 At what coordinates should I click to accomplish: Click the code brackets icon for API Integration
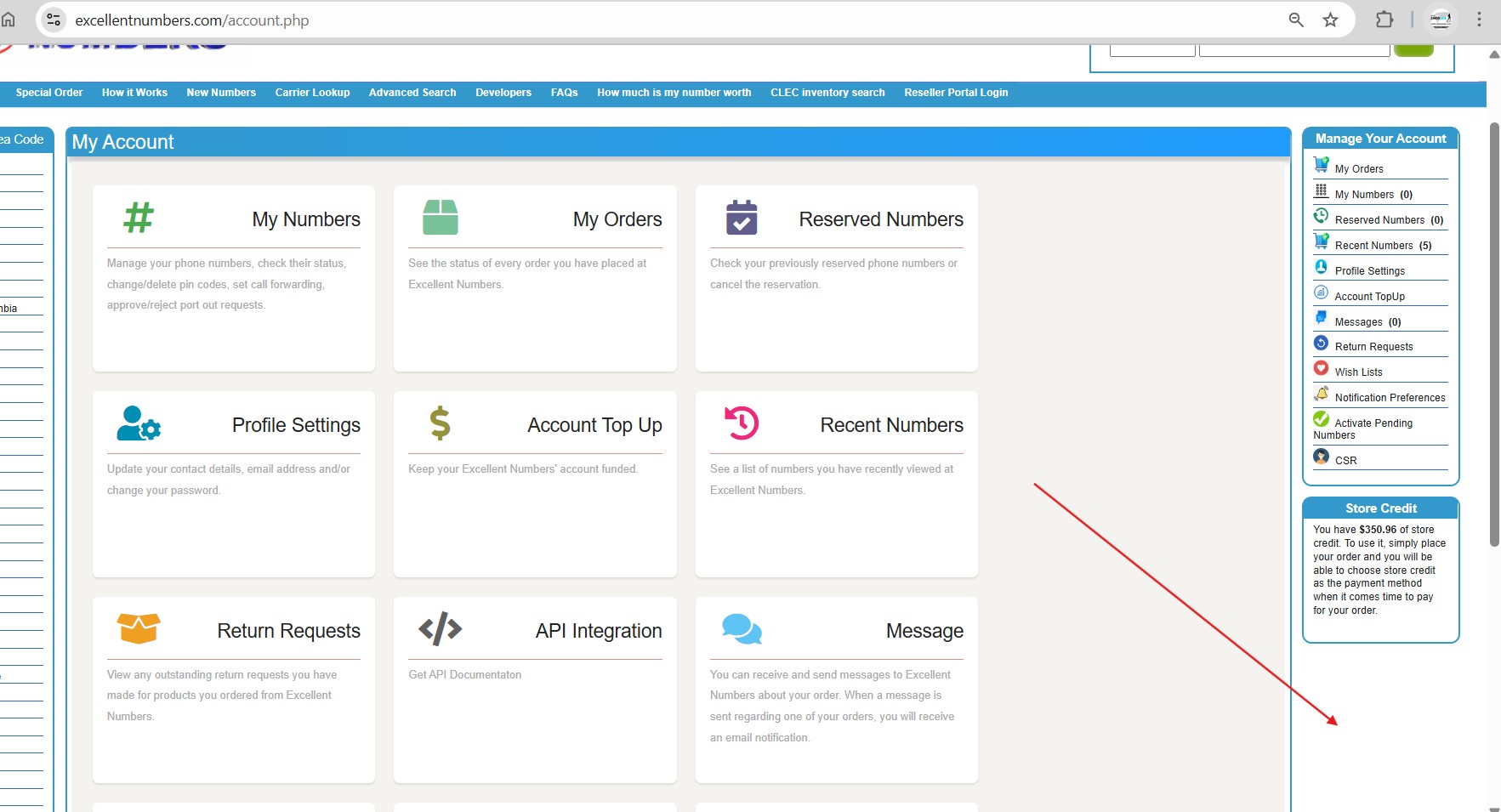pos(441,629)
